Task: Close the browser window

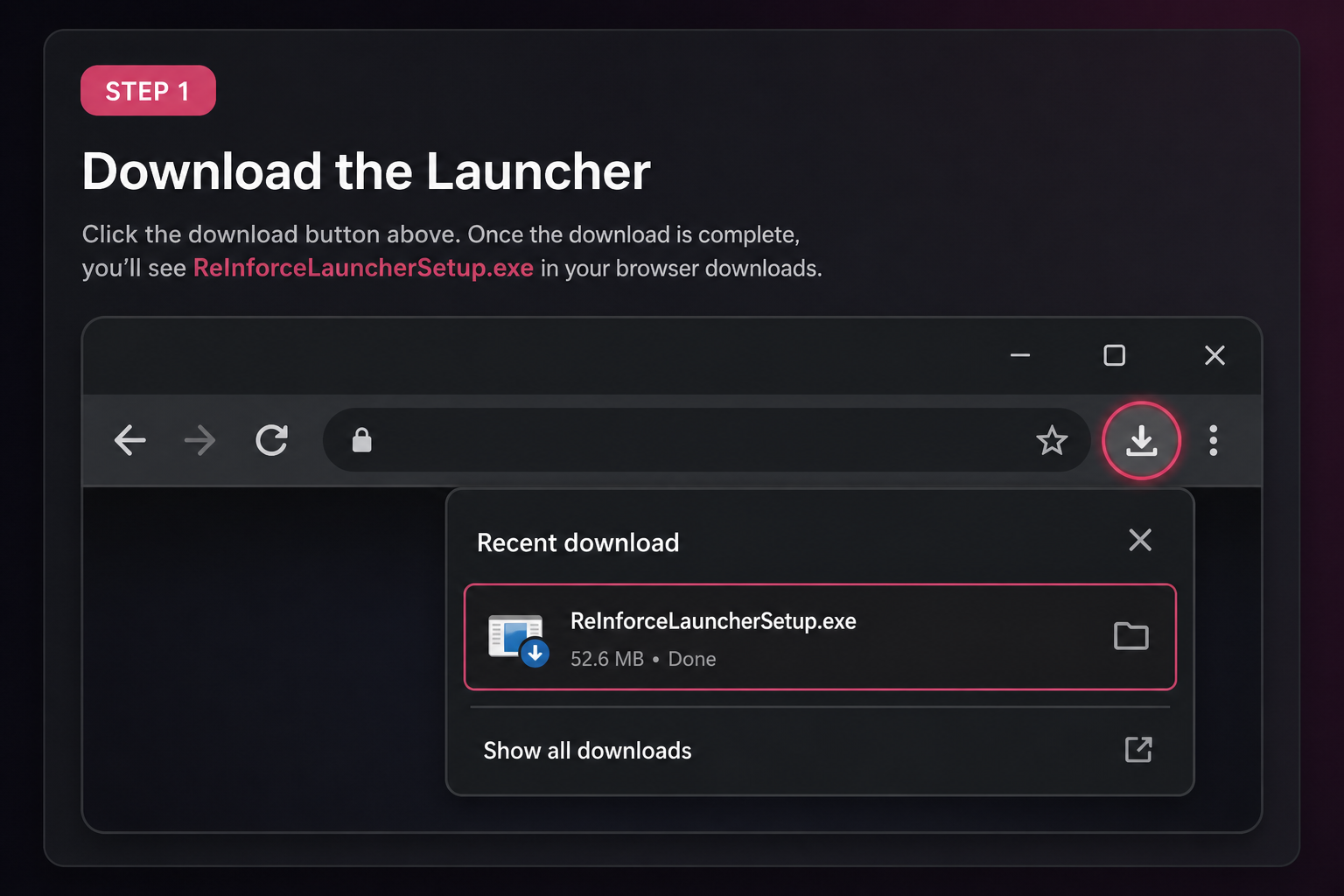Action: 1214,355
